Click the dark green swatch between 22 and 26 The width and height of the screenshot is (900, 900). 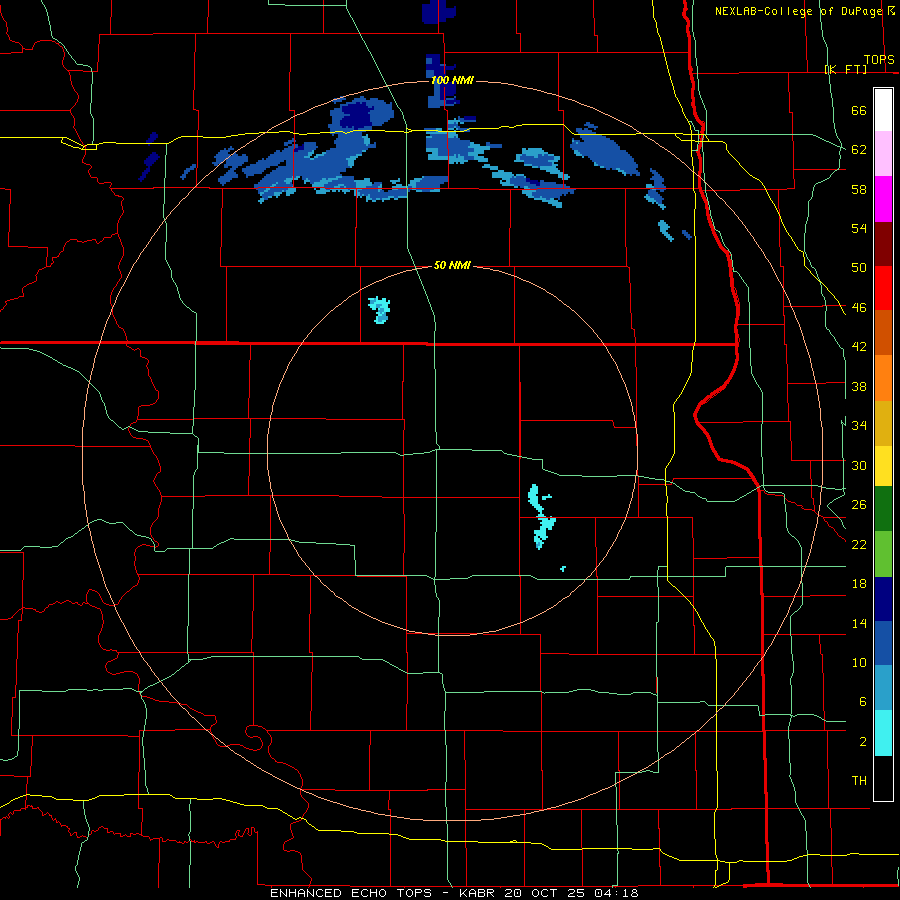(x=883, y=509)
